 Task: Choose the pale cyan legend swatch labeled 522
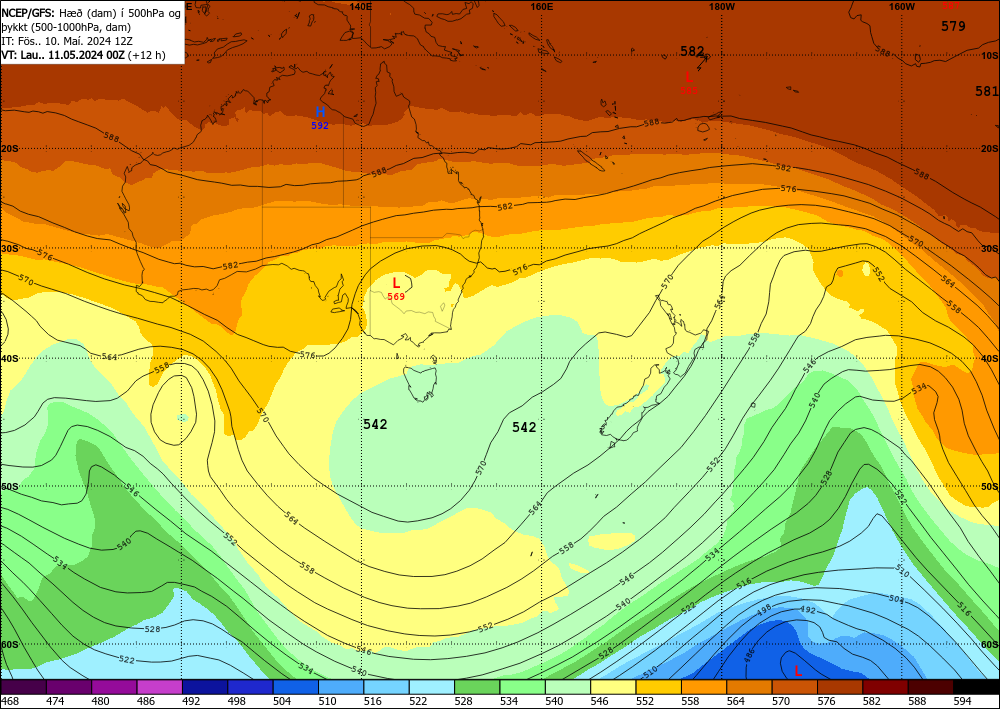tap(431, 687)
